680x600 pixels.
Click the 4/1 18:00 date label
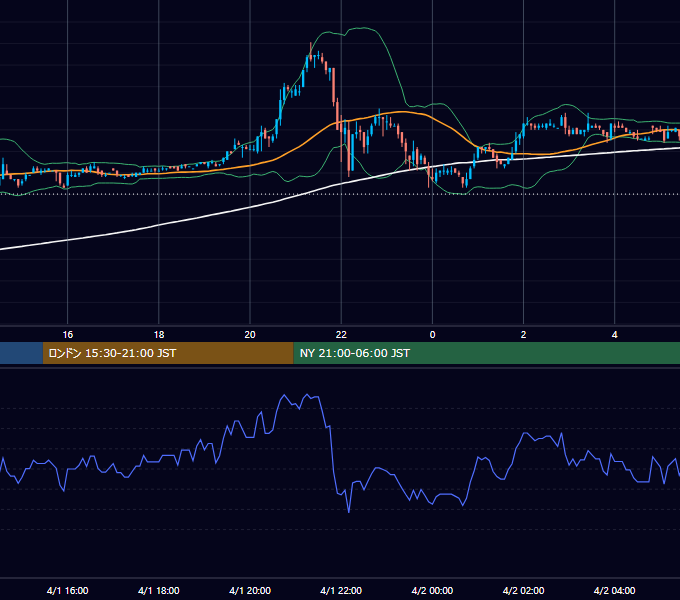pos(159,590)
